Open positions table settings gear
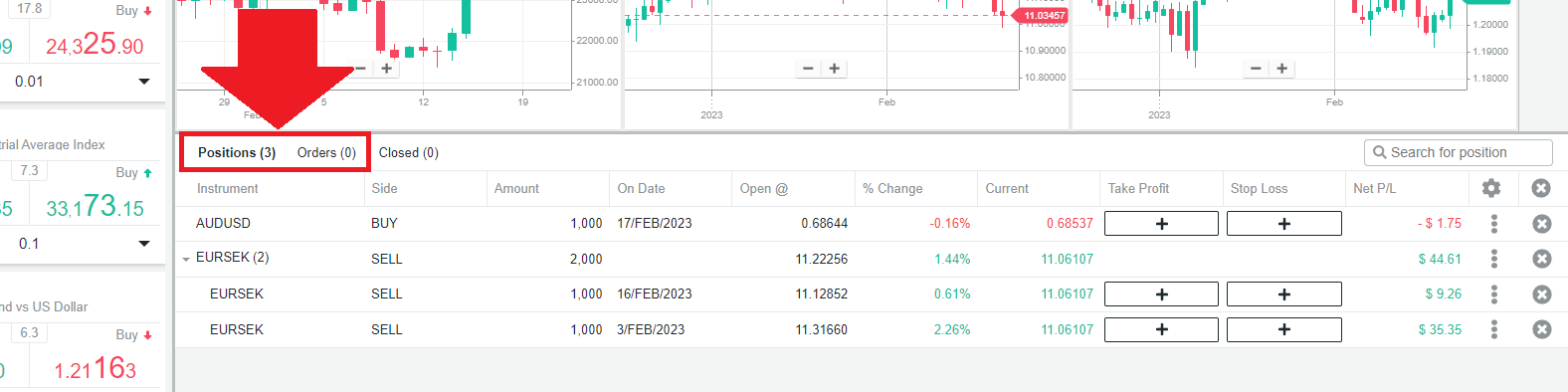Viewport: 1568px width, 392px height. tap(1490, 188)
